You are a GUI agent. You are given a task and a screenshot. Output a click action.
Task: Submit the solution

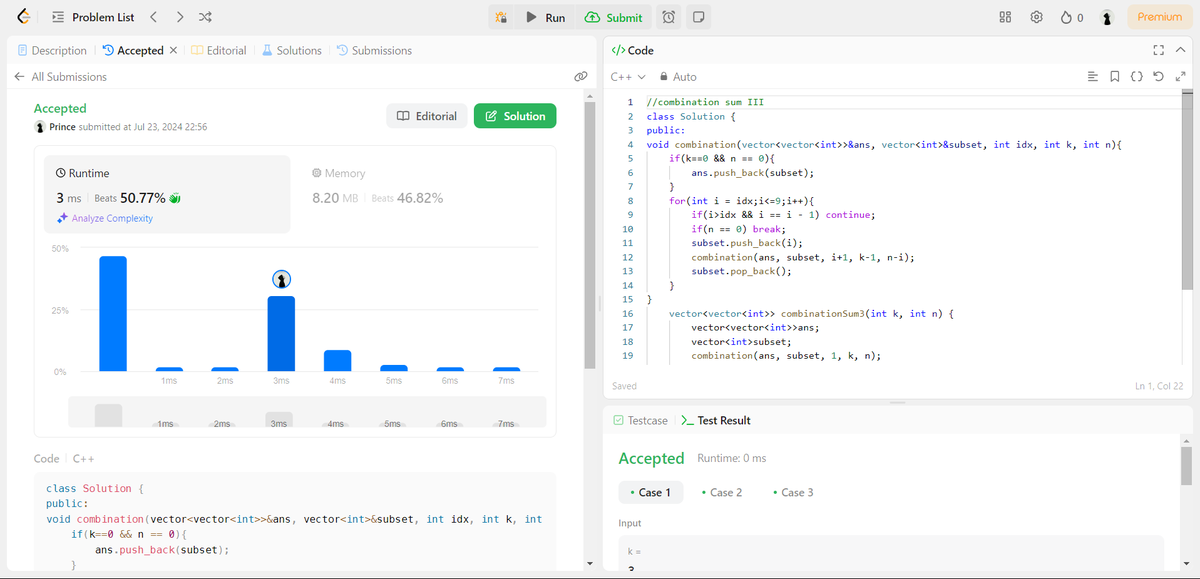(613, 17)
